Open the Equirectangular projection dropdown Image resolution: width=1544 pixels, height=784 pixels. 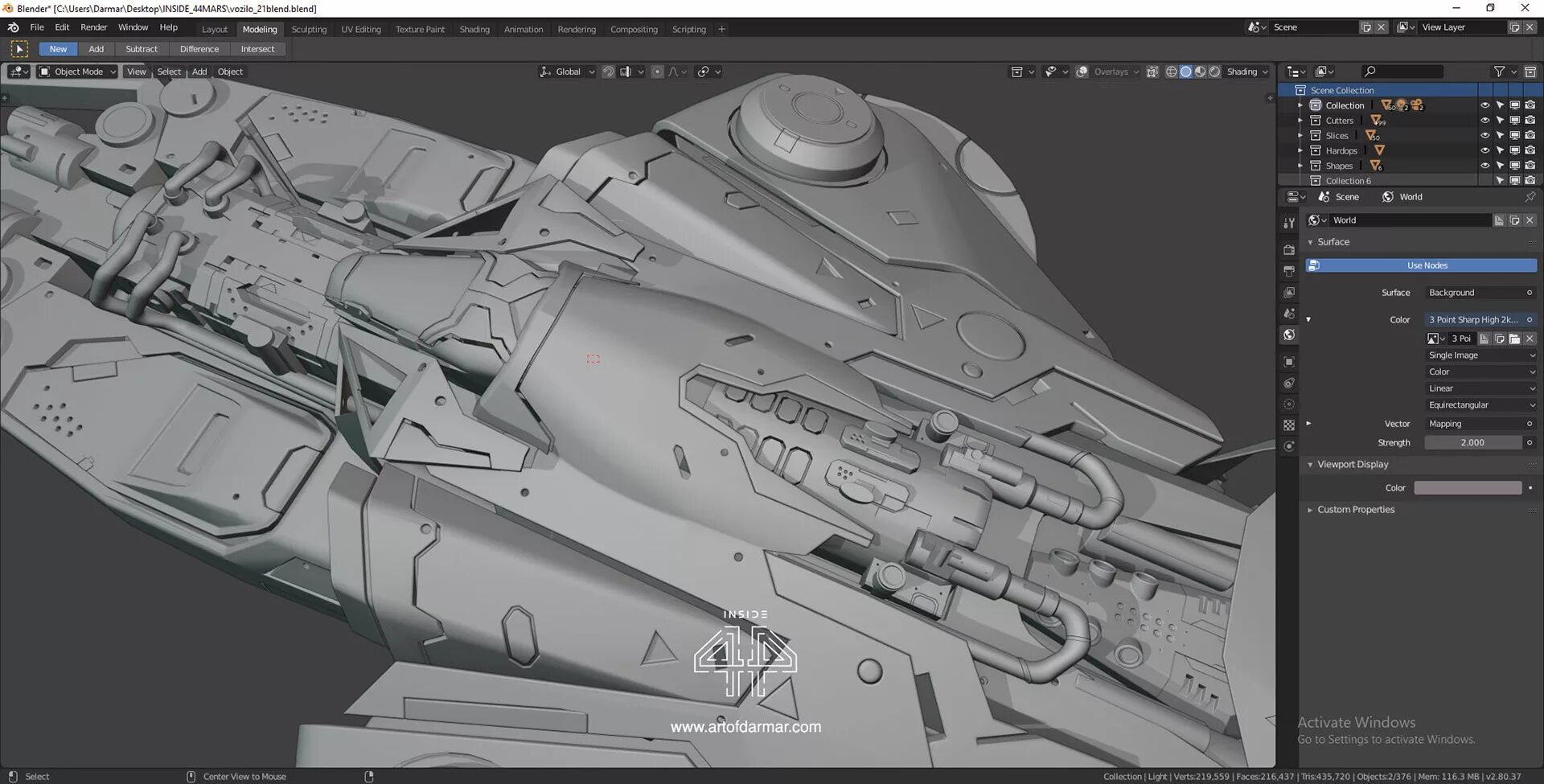pos(1480,405)
